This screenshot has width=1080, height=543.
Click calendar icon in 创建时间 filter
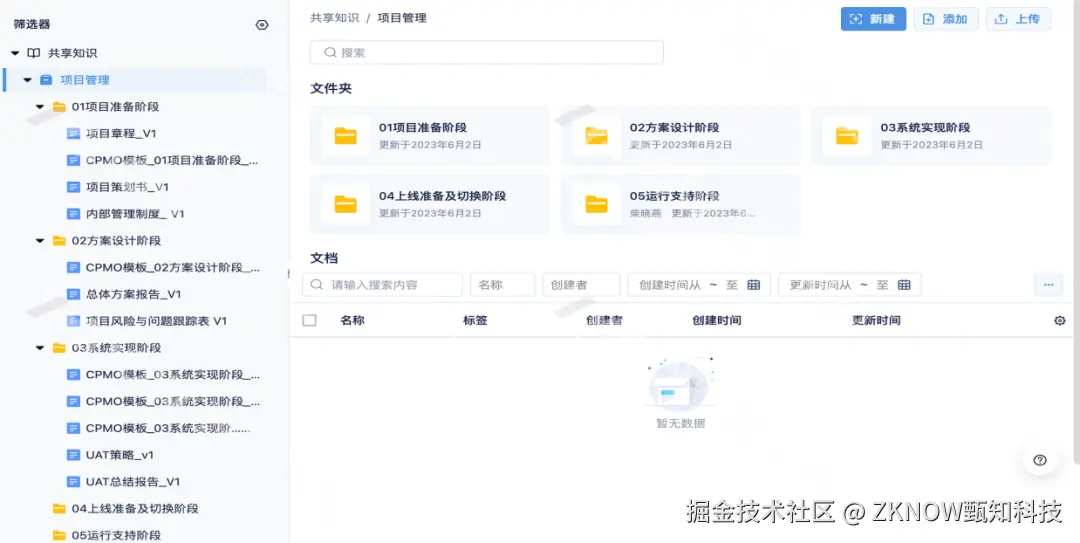pos(754,285)
